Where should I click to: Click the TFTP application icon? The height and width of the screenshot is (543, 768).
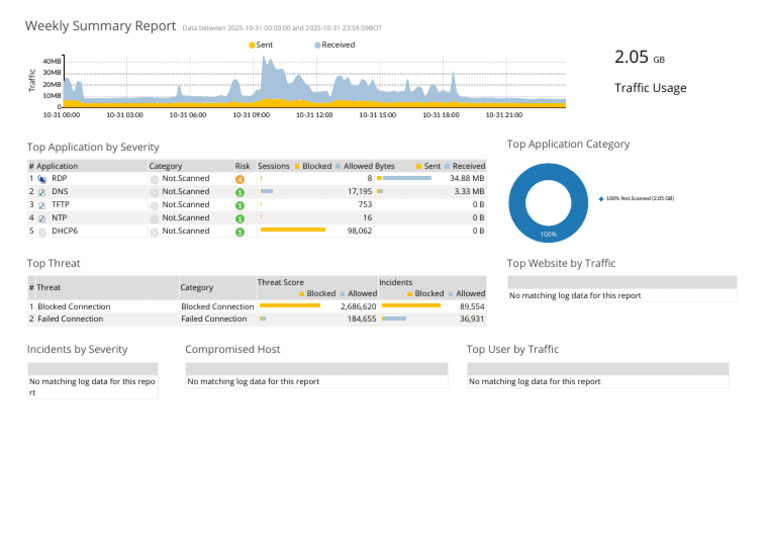[42, 206]
